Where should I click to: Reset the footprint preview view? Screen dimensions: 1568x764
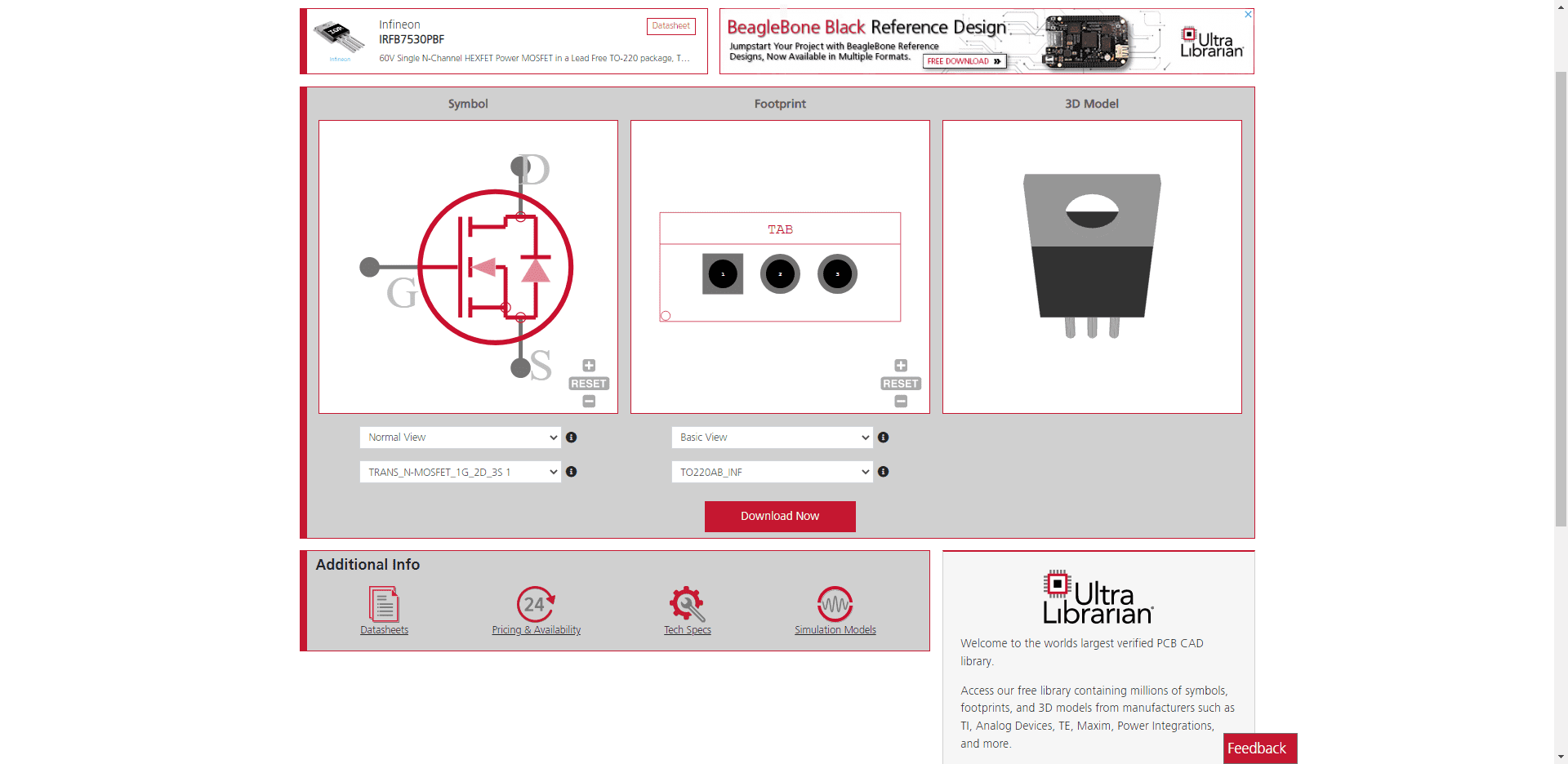[x=901, y=384]
